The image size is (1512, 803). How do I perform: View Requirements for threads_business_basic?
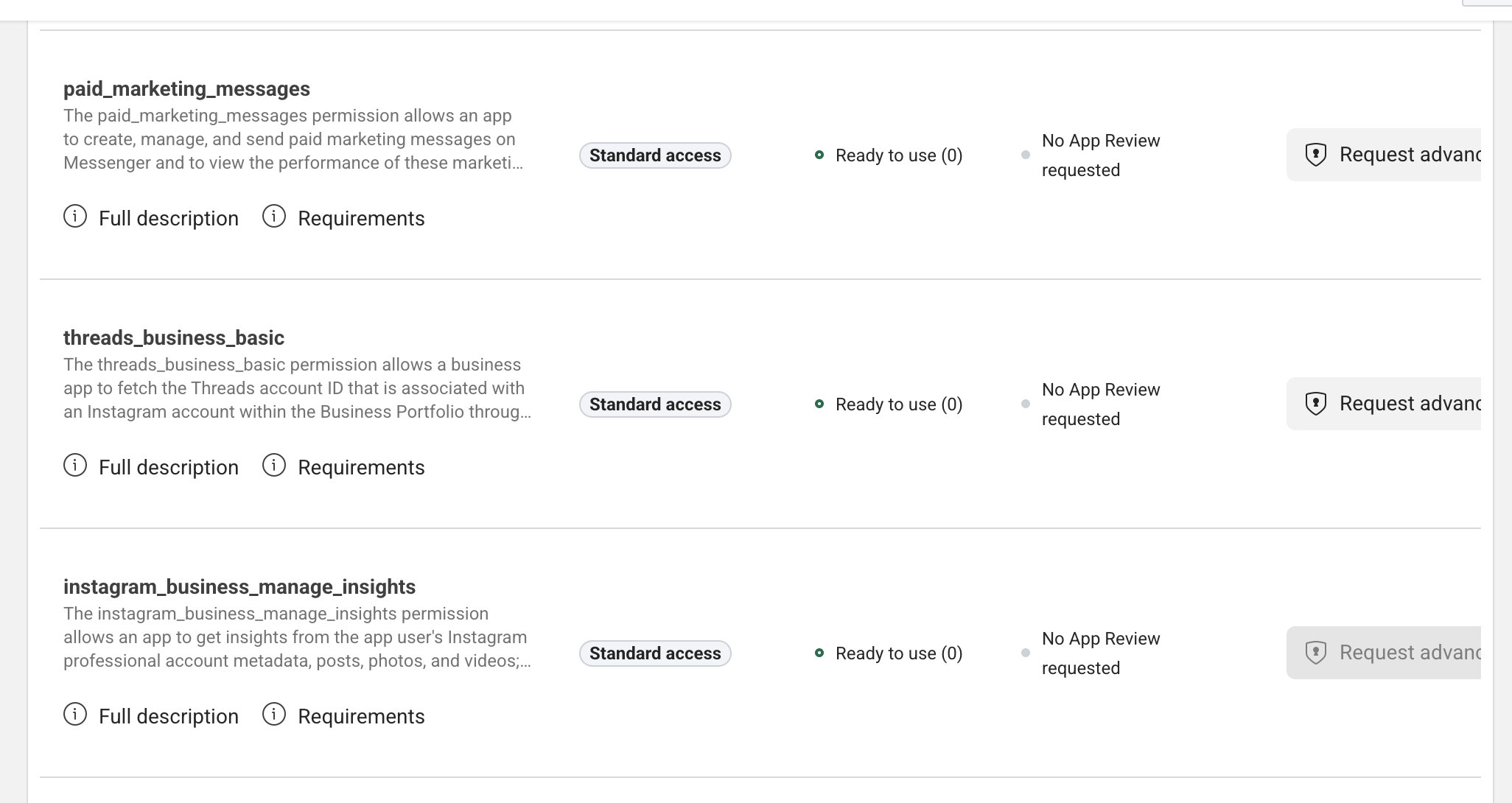tap(361, 468)
